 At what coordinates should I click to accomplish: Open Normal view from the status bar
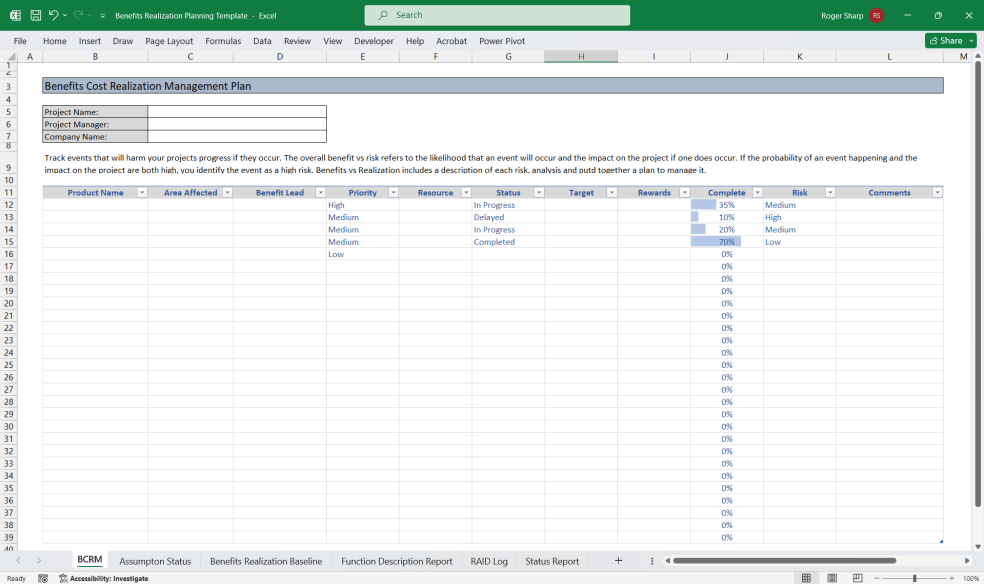pyautogui.click(x=806, y=577)
